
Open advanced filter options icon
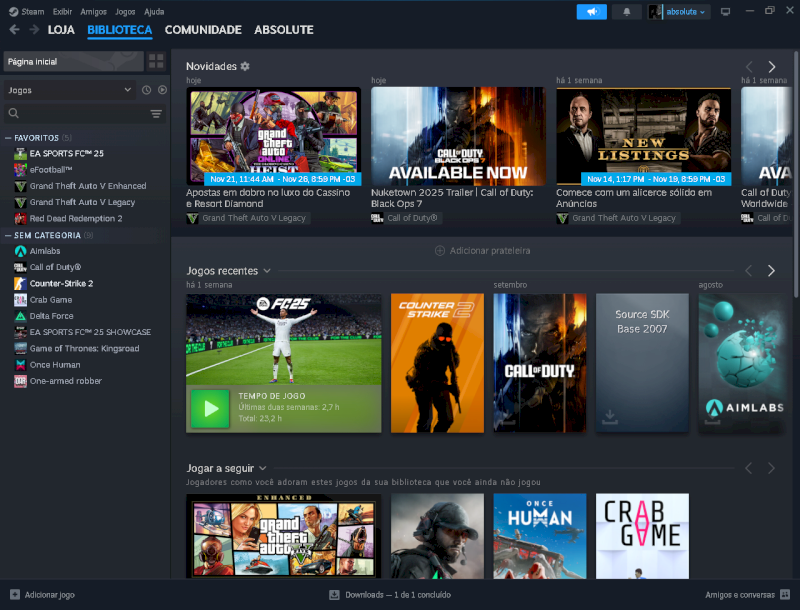tap(156, 113)
